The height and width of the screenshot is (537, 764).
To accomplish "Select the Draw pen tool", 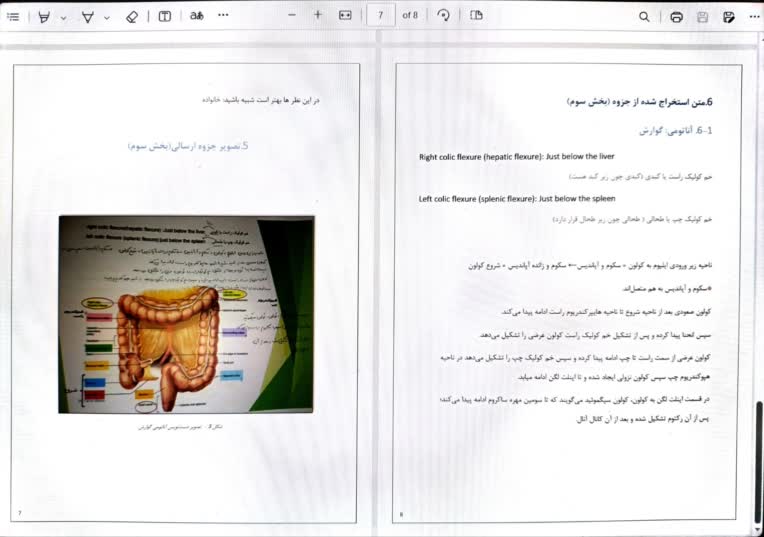I will coord(88,17).
